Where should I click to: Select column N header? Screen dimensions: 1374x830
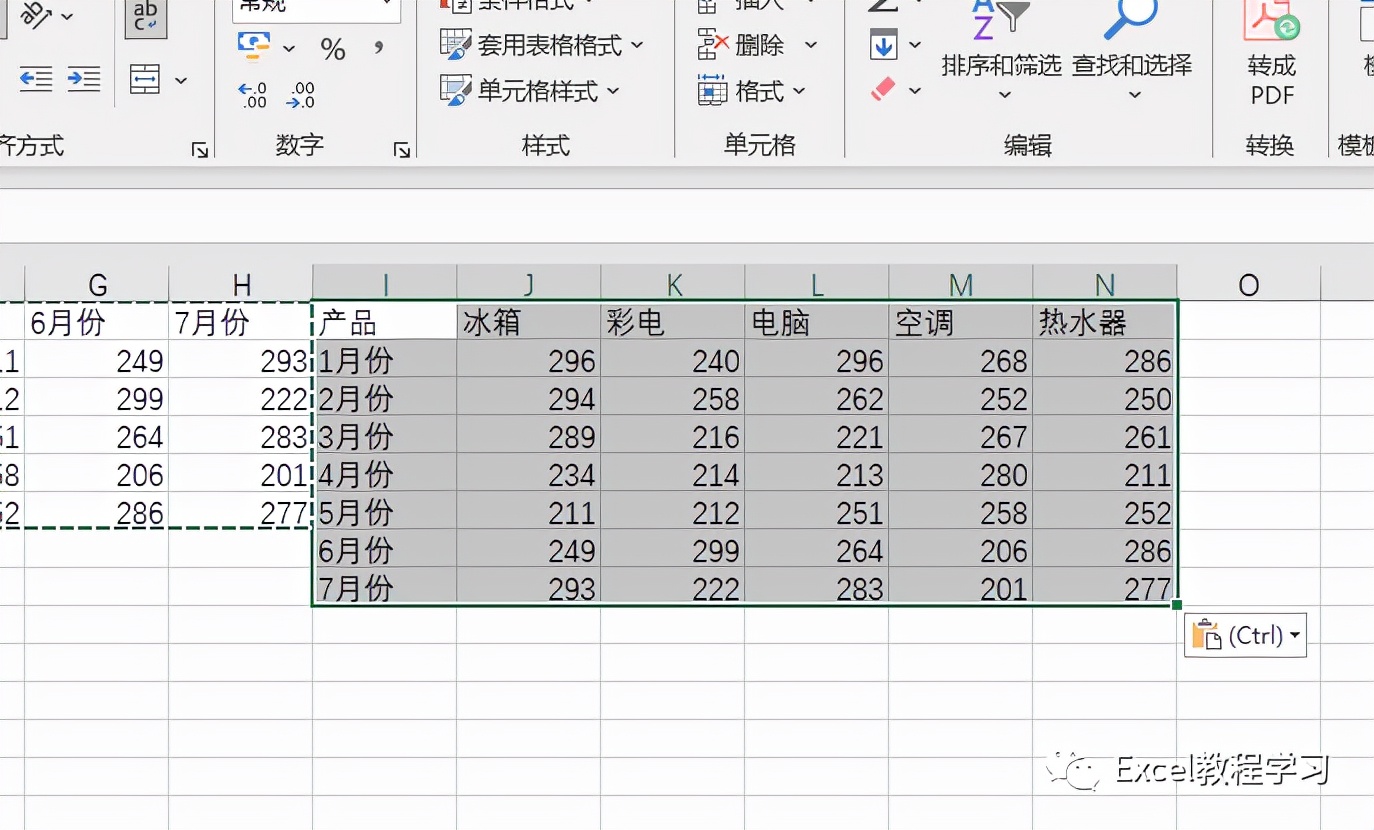click(1105, 284)
